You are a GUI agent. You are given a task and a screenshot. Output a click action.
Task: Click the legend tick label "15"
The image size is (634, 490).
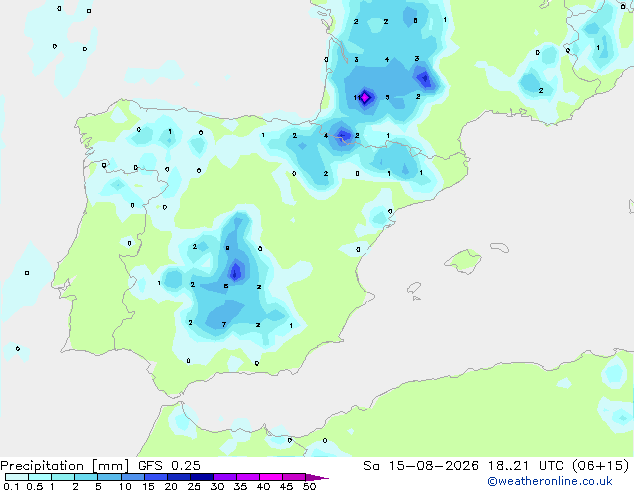pyautogui.click(x=148, y=486)
